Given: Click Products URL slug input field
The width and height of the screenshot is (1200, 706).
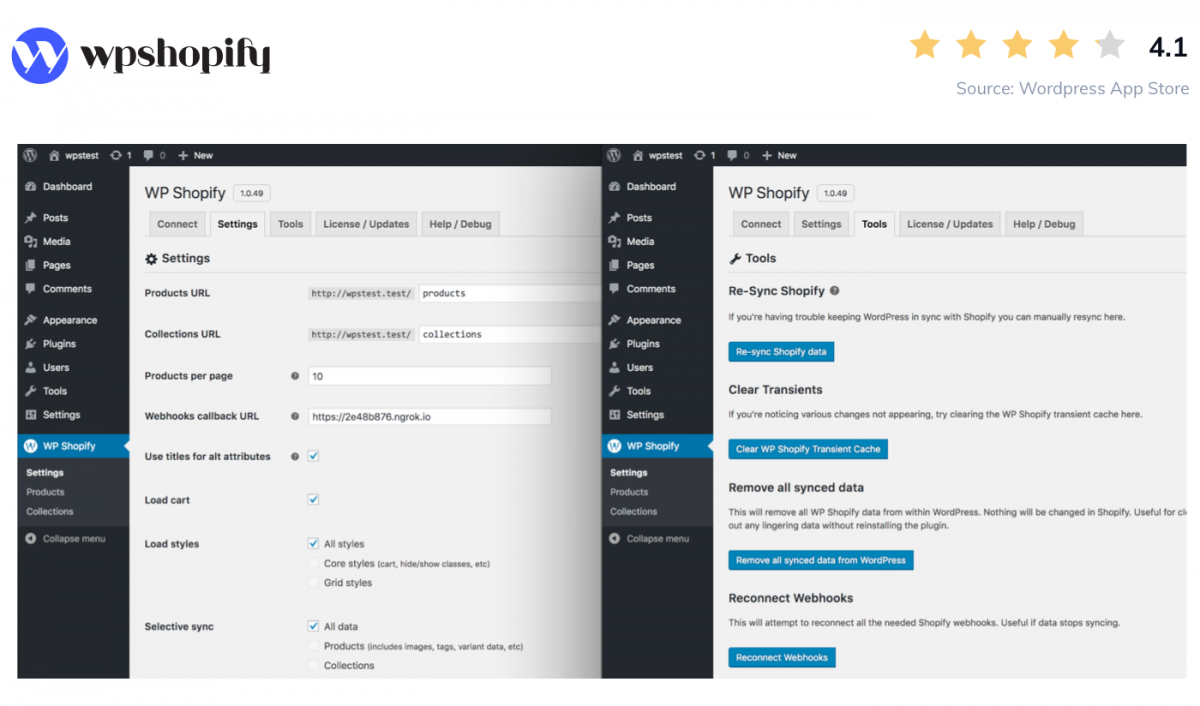Looking at the screenshot, I should [x=509, y=293].
